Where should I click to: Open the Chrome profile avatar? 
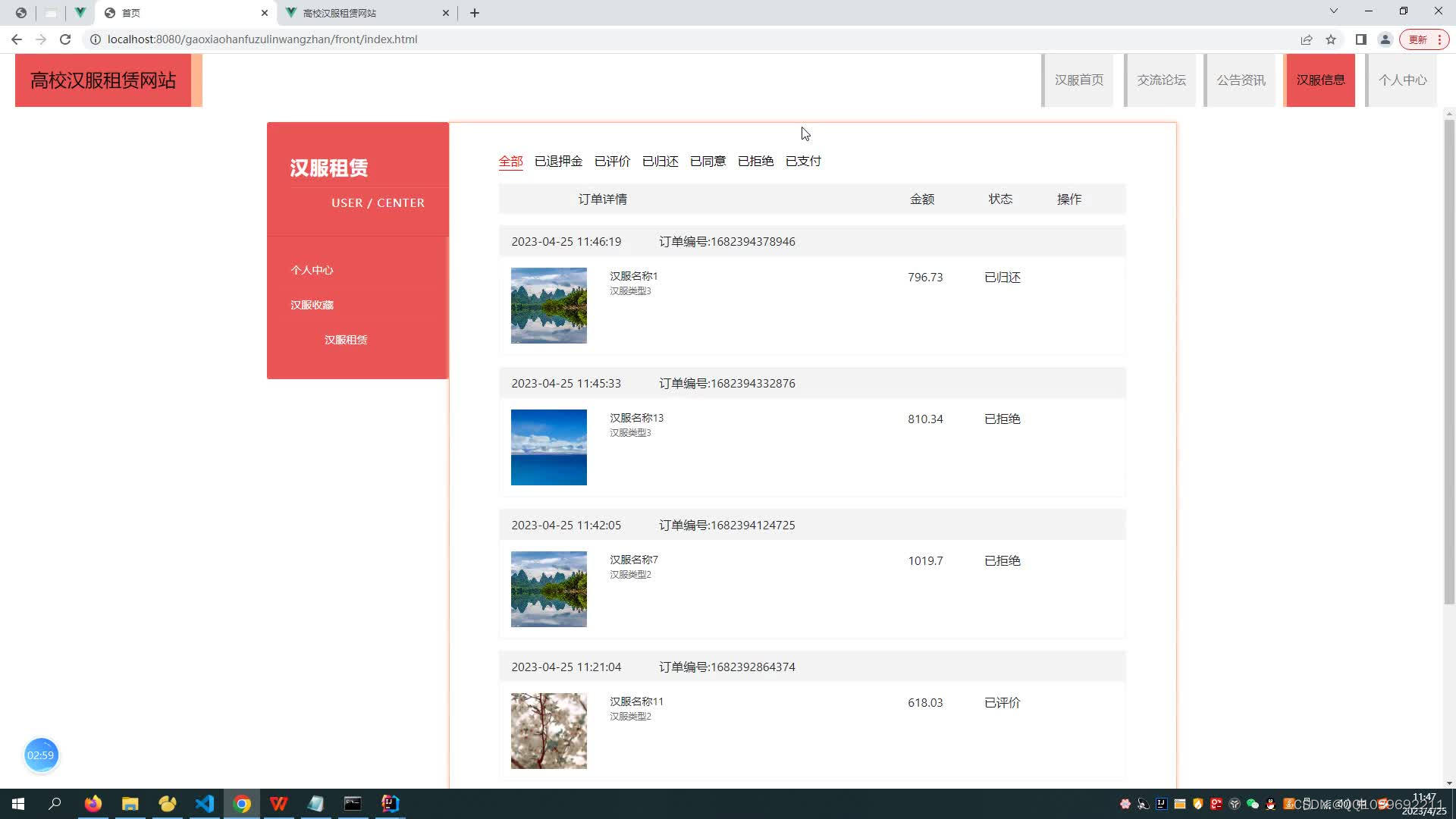(x=1385, y=39)
